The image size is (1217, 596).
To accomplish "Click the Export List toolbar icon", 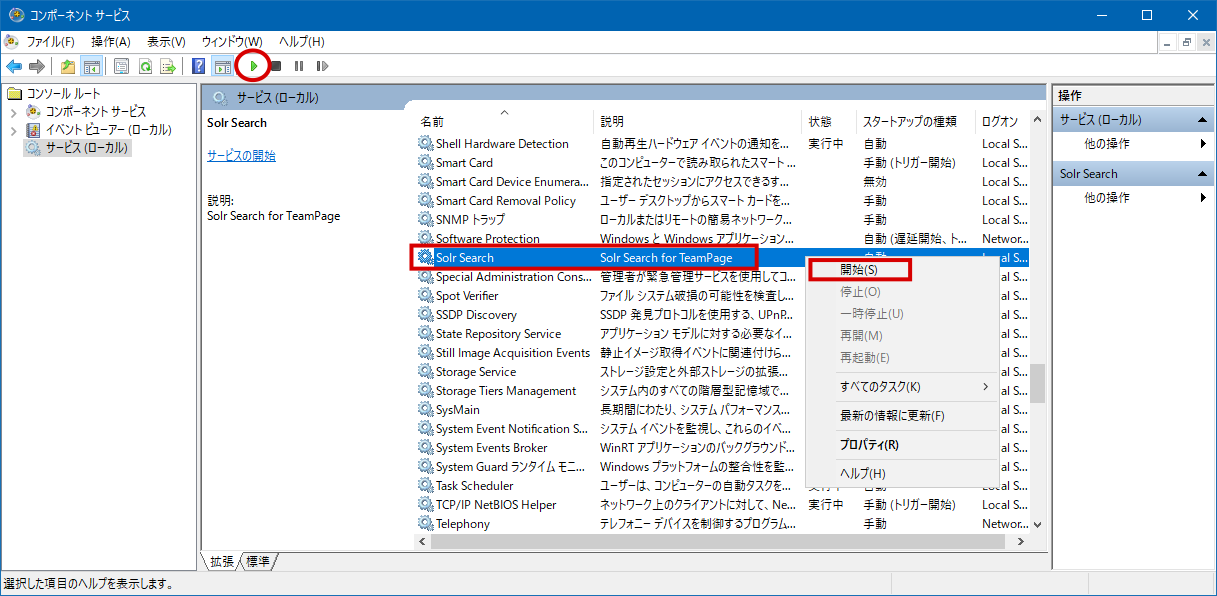I will [168, 66].
